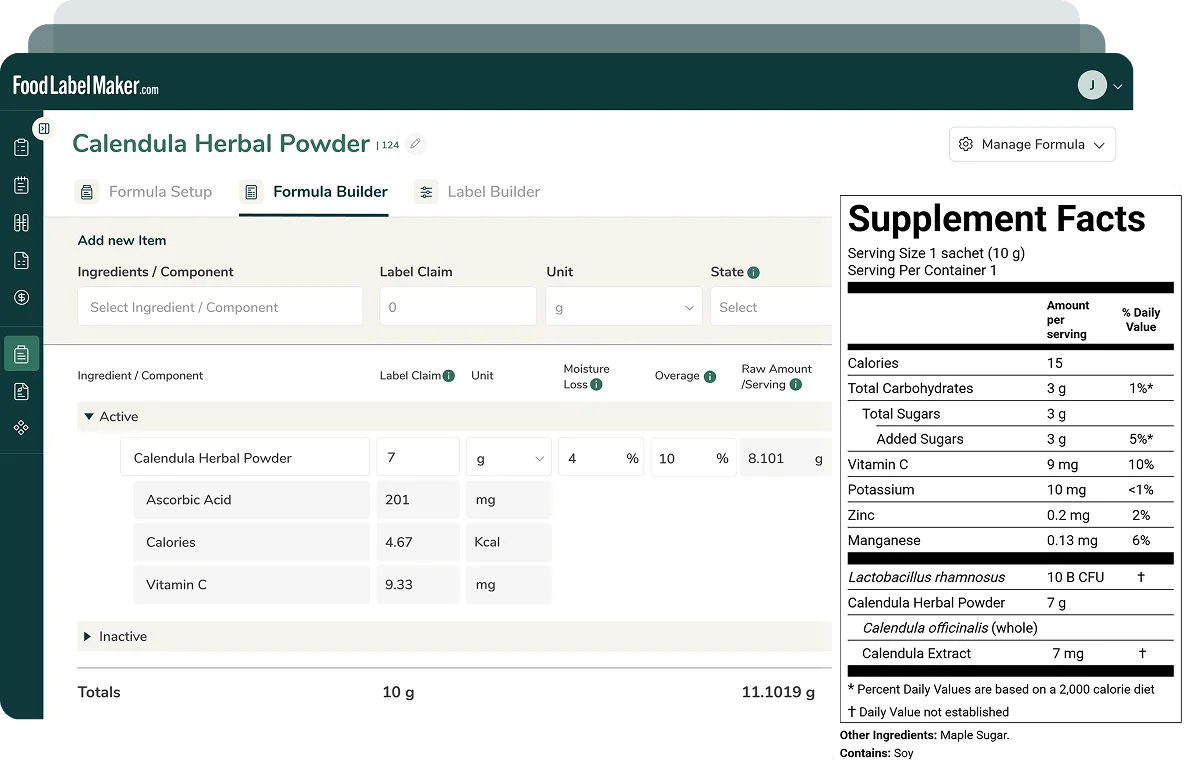Click the FoodLabelMaker.com logo
The width and height of the screenshot is (1201, 783).
[x=85, y=86]
